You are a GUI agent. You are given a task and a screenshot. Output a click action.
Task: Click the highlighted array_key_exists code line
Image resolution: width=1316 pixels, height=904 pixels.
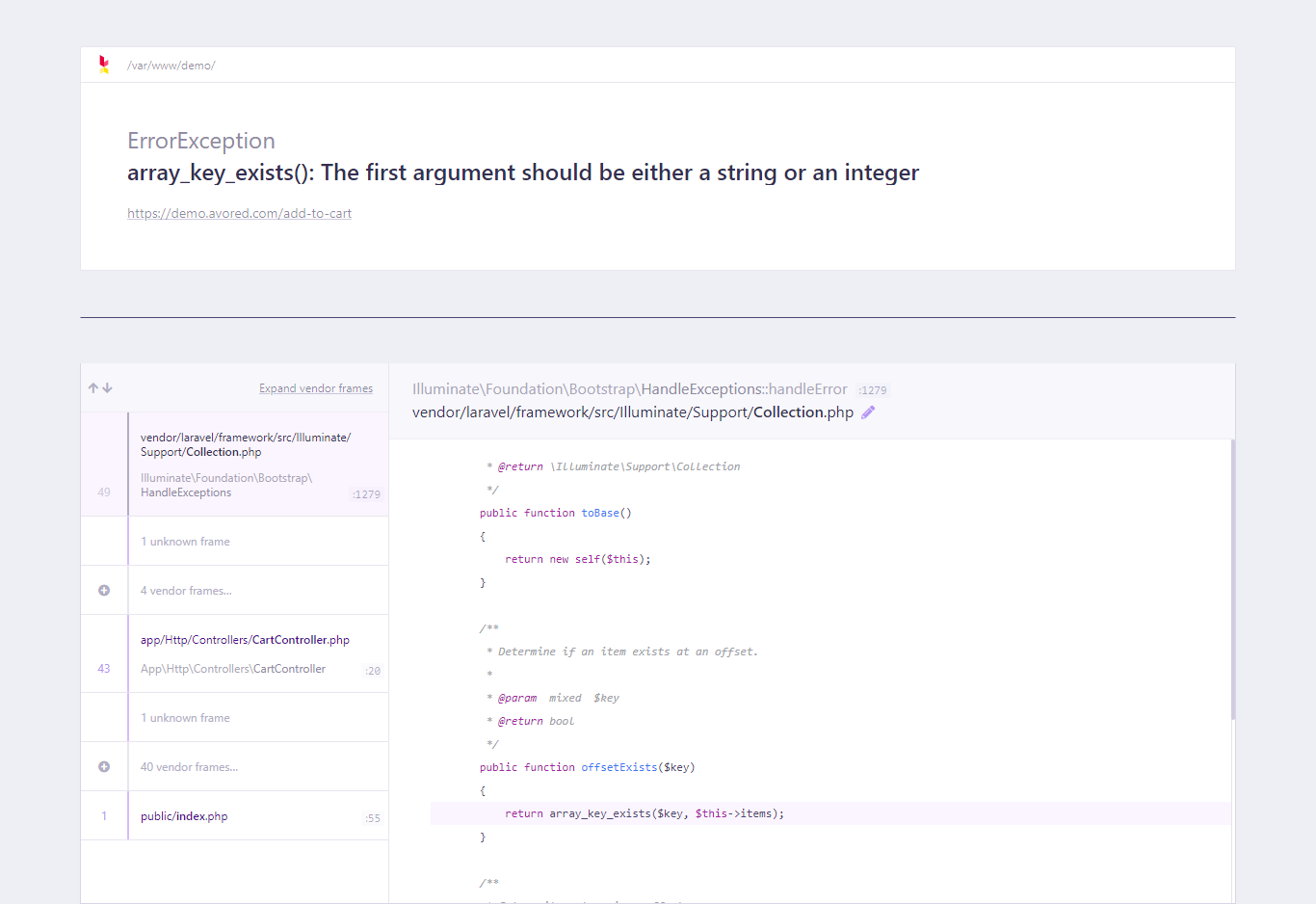(644, 813)
